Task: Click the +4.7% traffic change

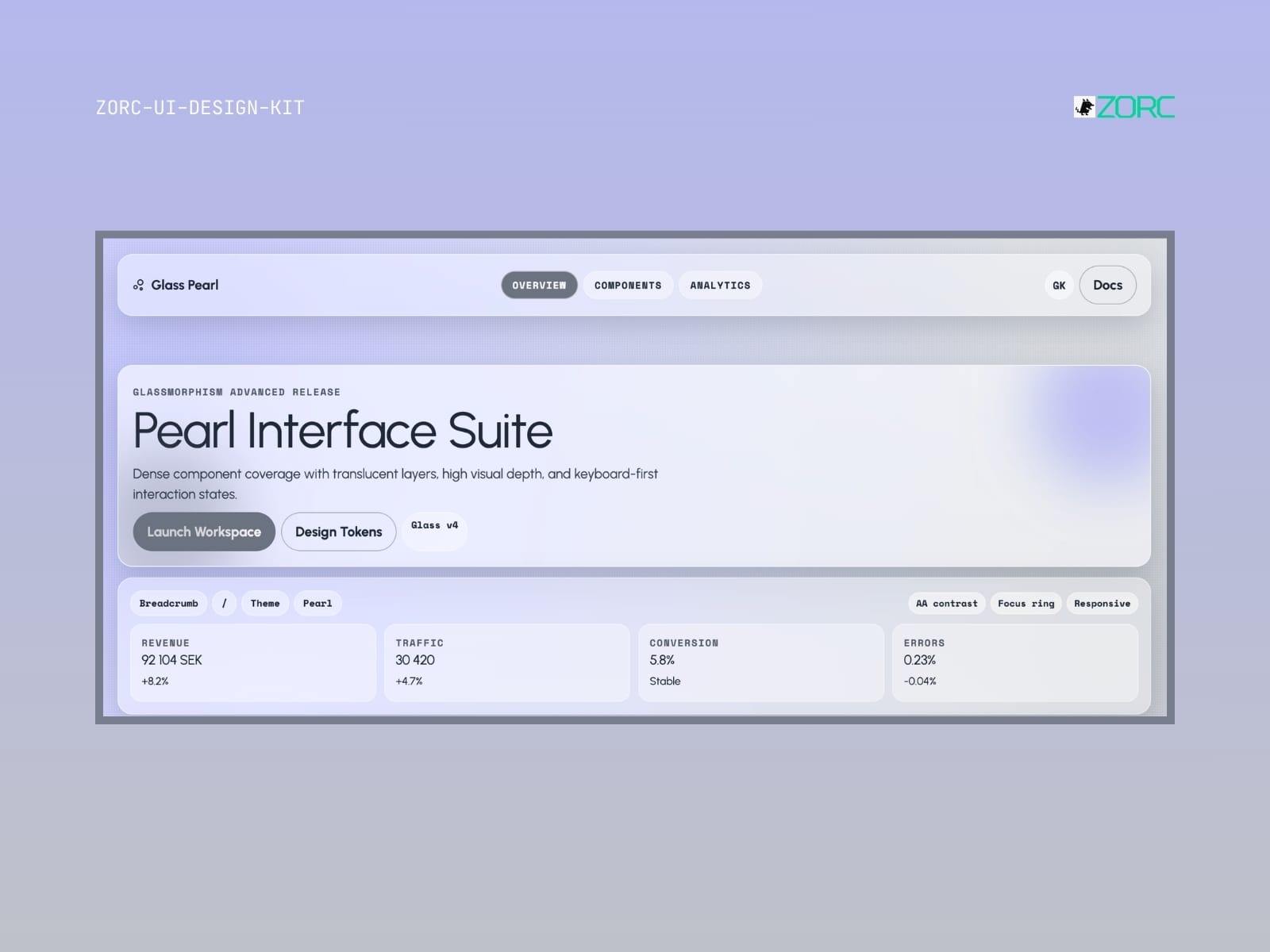Action: (409, 681)
